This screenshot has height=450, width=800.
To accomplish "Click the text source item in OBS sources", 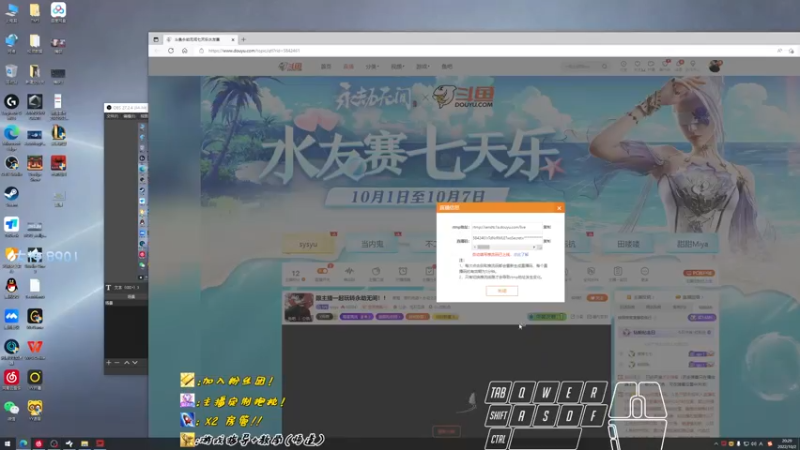I will [126, 287].
